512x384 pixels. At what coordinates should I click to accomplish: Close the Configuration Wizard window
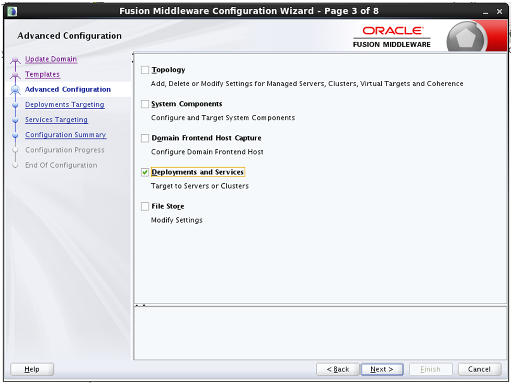[499, 12]
